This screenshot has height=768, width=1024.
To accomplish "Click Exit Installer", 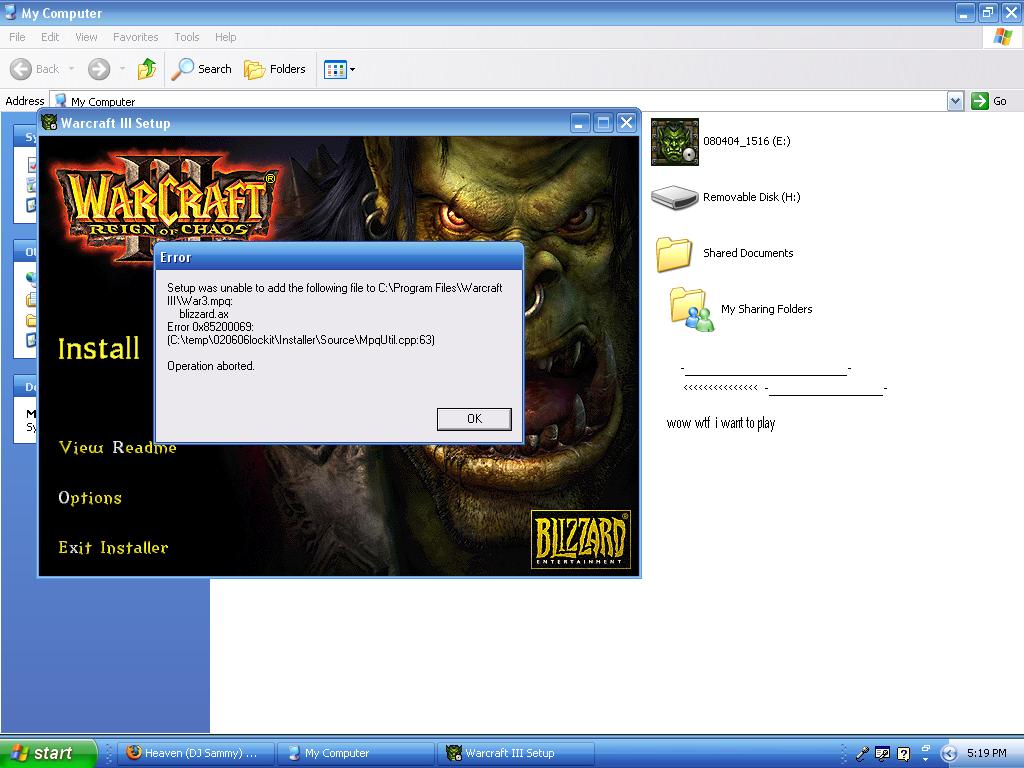I will pyautogui.click(x=113, y=547).
